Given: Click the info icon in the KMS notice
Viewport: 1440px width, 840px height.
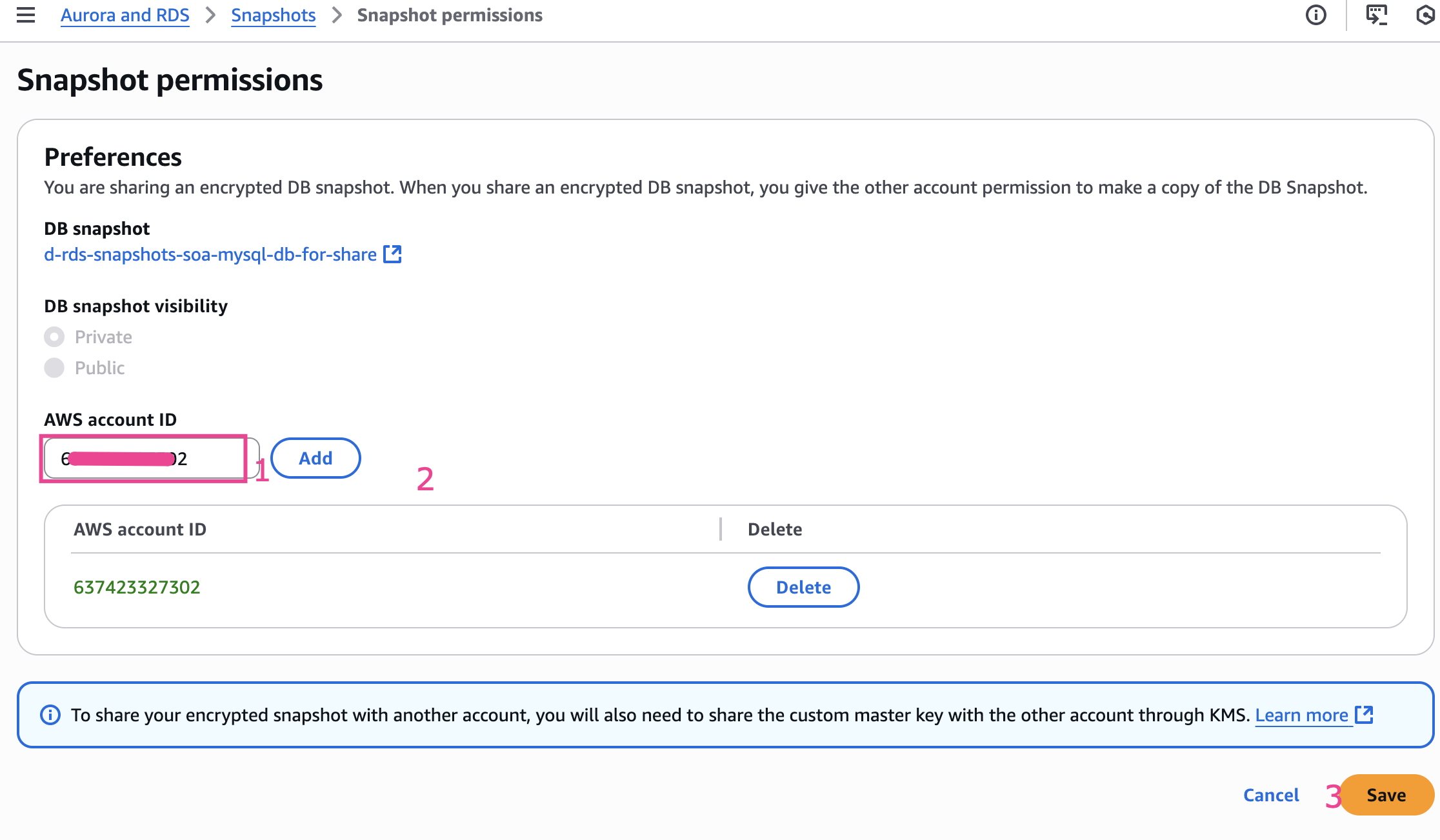Looking at the screenshot, I should coord(50,715).
